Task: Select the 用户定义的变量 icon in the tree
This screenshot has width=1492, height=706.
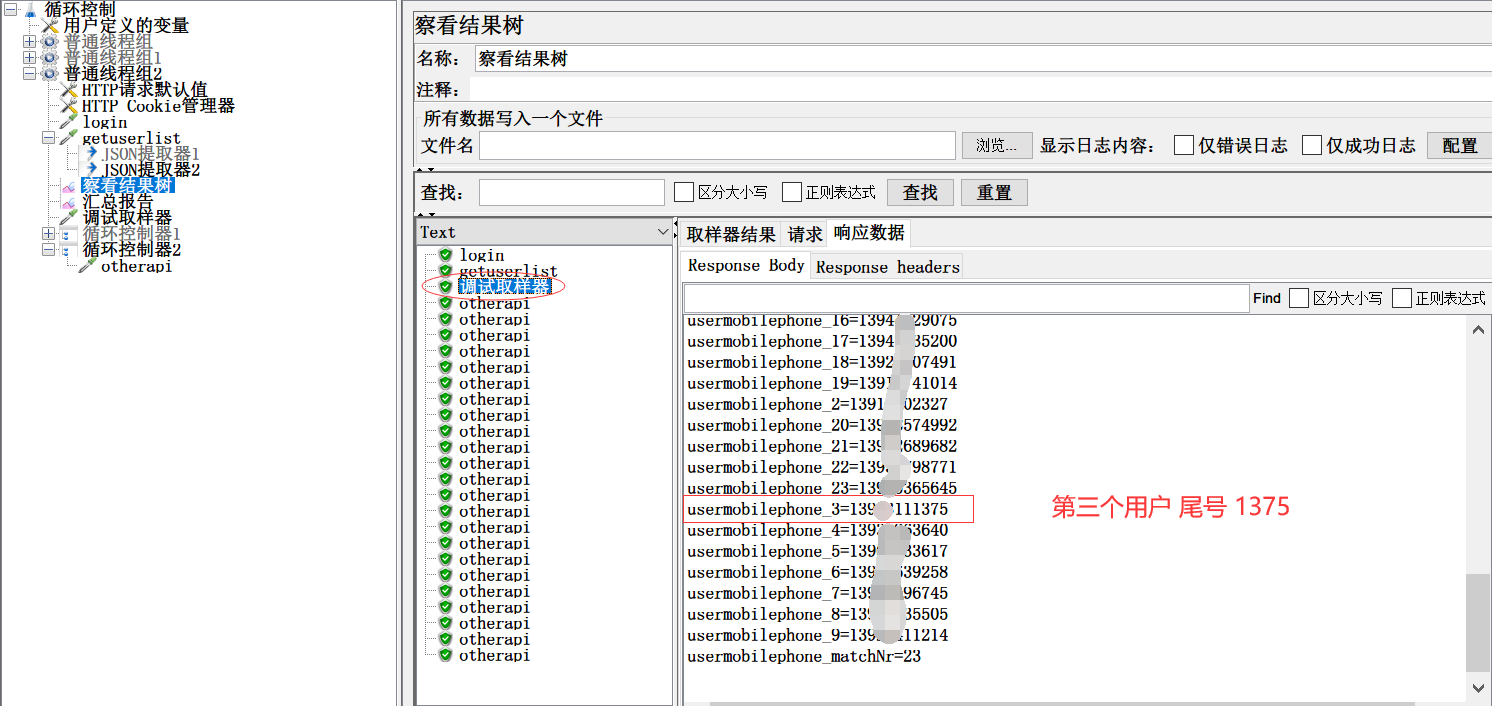Action: coord(49,26)
